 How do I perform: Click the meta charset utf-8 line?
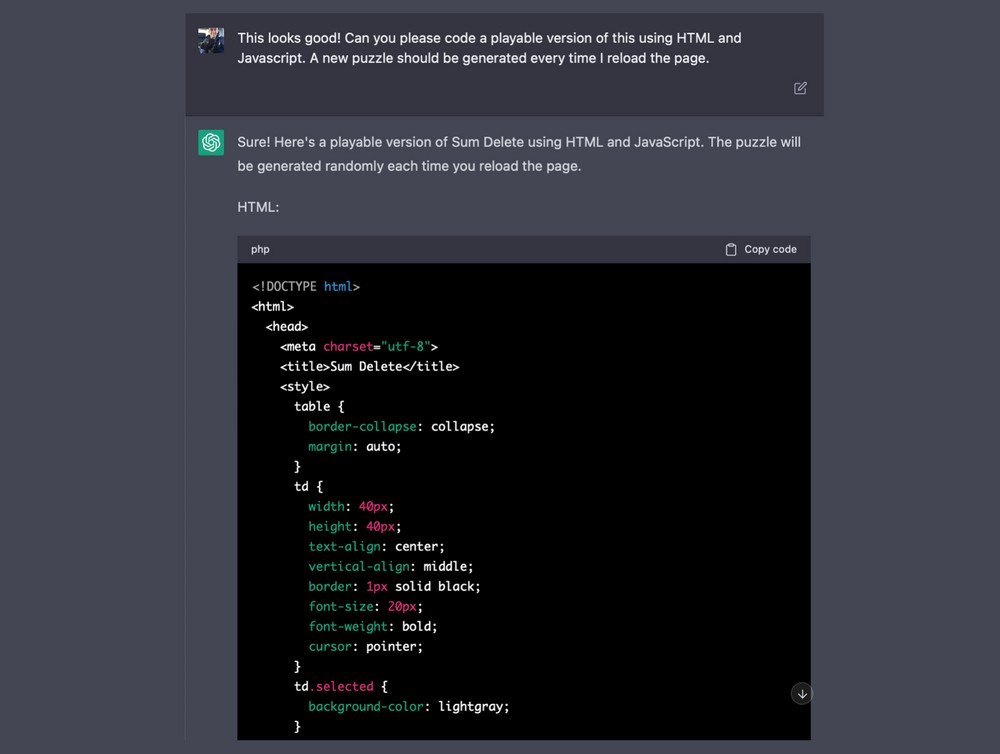[x=358, y=347]
